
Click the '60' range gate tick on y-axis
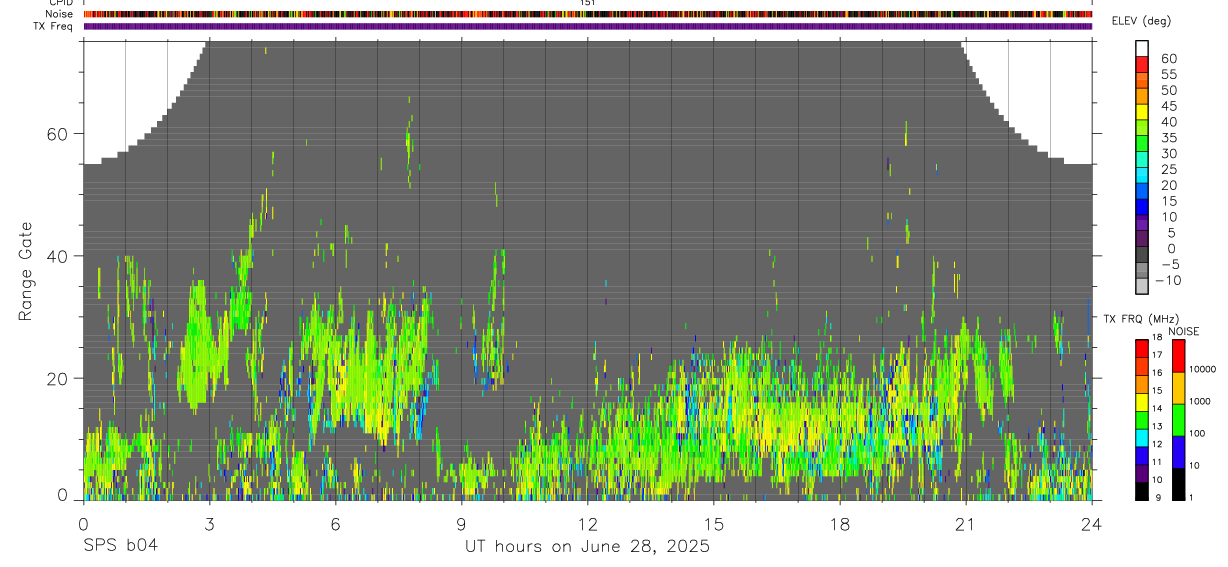(x=58, y=134)
